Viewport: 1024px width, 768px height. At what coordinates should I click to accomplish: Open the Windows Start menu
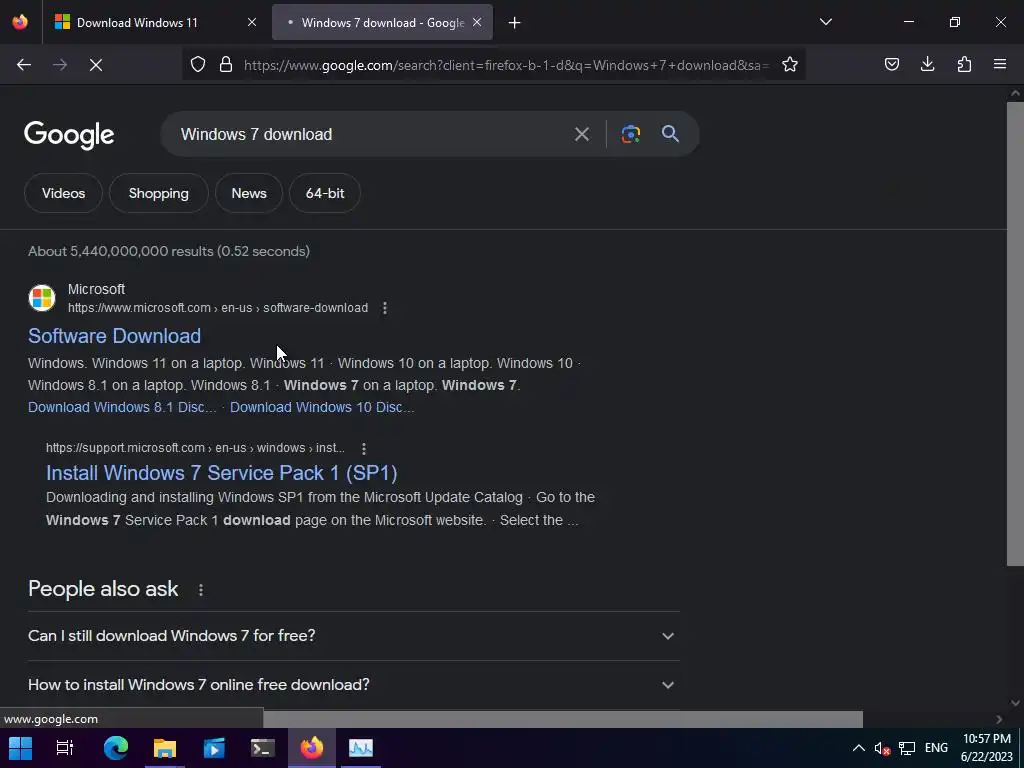click(x=21, y=748)
